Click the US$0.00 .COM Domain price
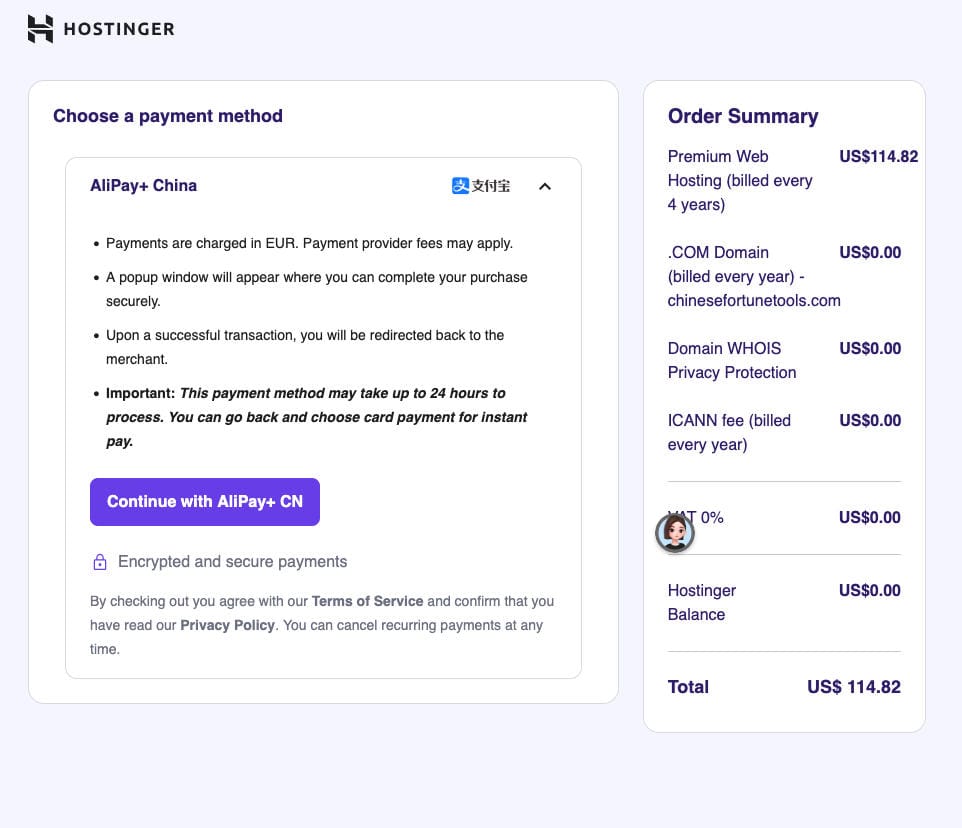The height and width of the screenshot is (828, 962). coord(870,253)
